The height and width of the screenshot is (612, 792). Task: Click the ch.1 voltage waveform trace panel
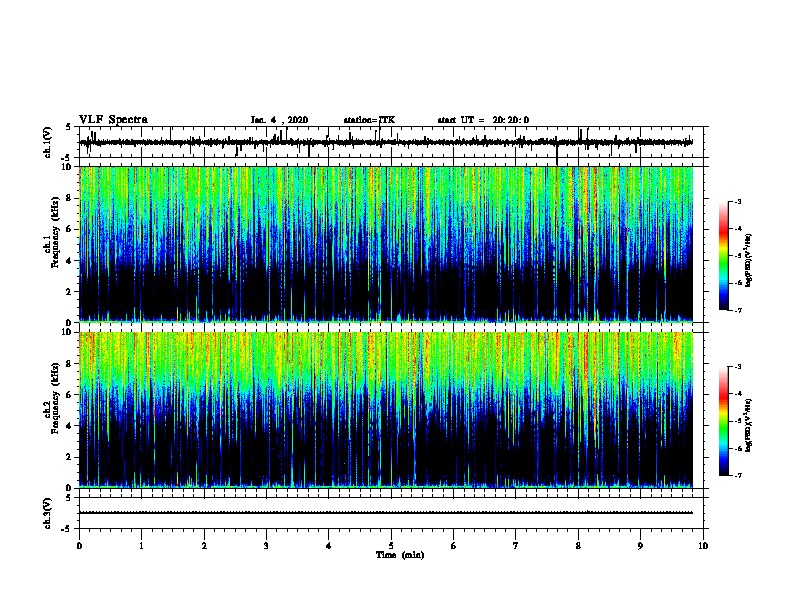tap(391, 142)
